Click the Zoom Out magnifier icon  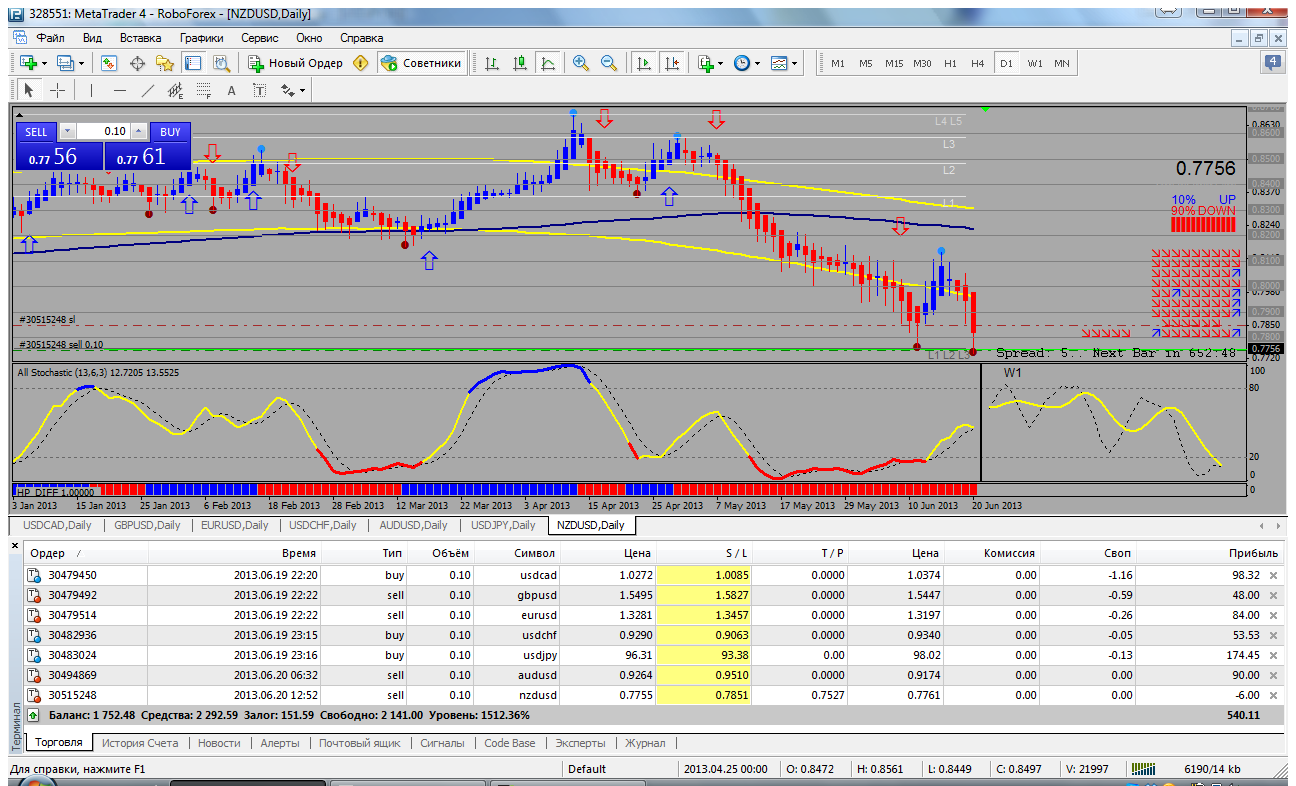[608, 63]
